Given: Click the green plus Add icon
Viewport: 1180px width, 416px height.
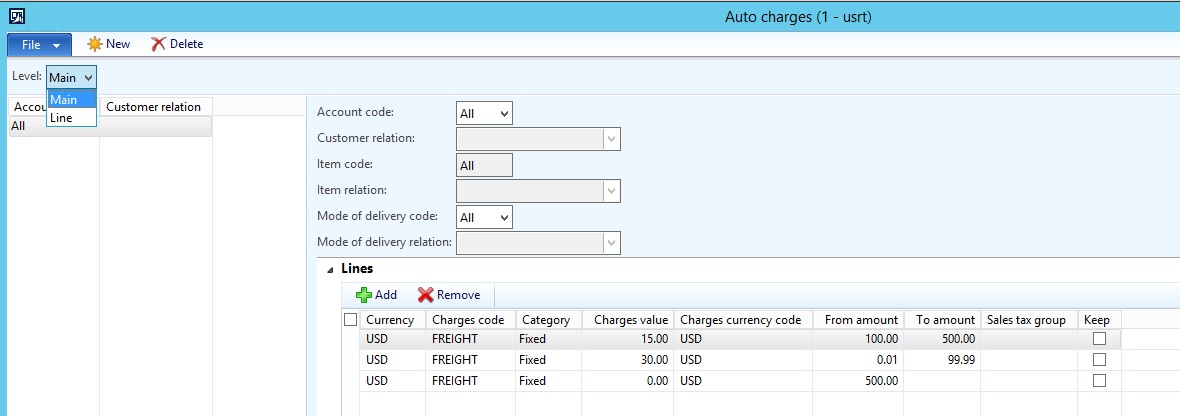Looking at the screenshot, I should (364, 295).
